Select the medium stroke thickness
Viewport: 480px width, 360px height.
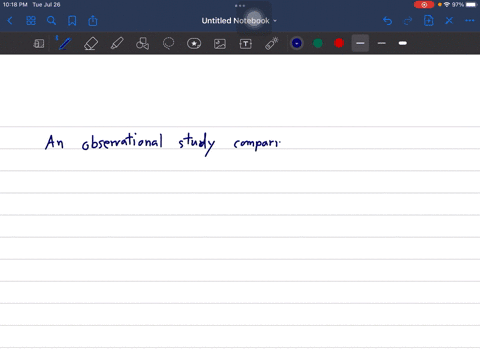click(x=360, y=43)
